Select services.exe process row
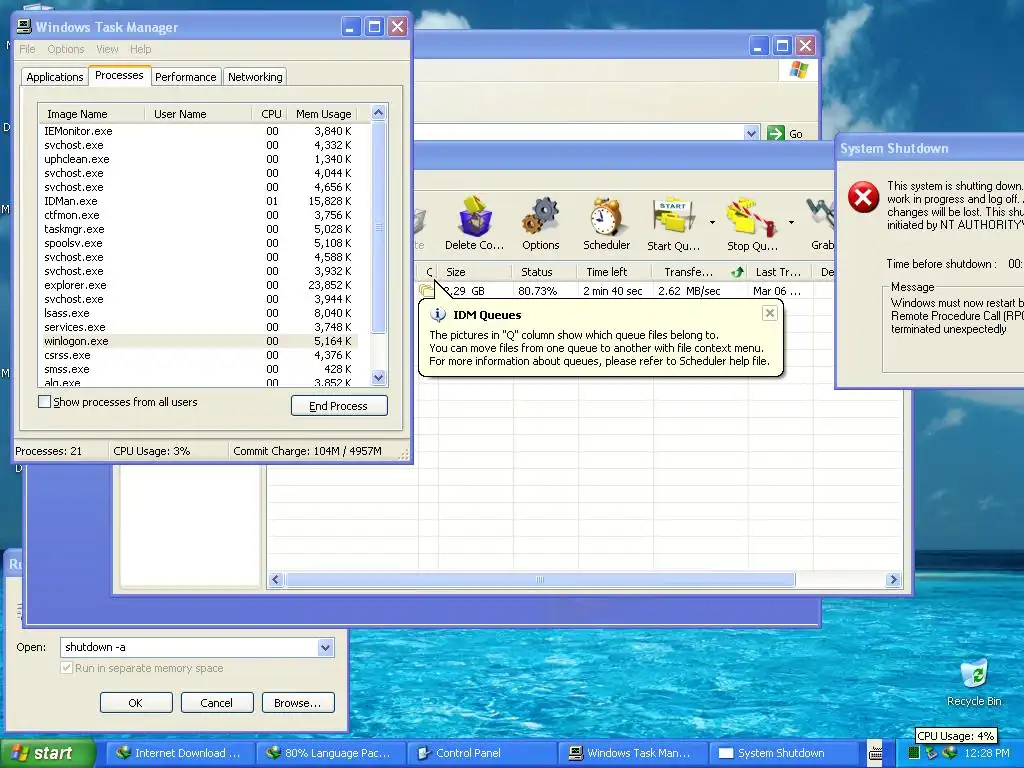Screen dimensions: 1024x768 [x=199, y=327]
